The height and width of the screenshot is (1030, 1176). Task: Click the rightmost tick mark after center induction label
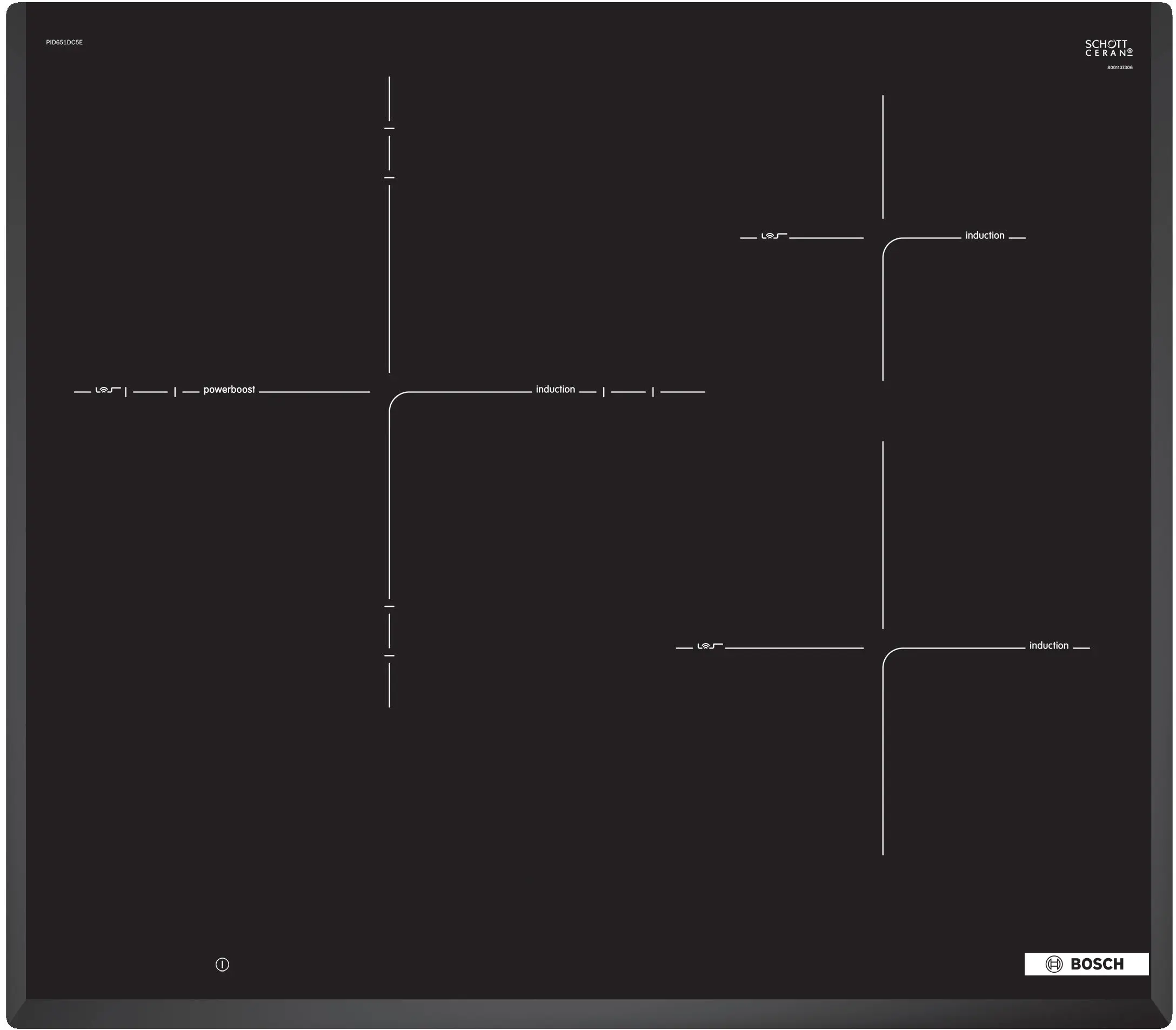pyautogui.click(x=652, y=392)
